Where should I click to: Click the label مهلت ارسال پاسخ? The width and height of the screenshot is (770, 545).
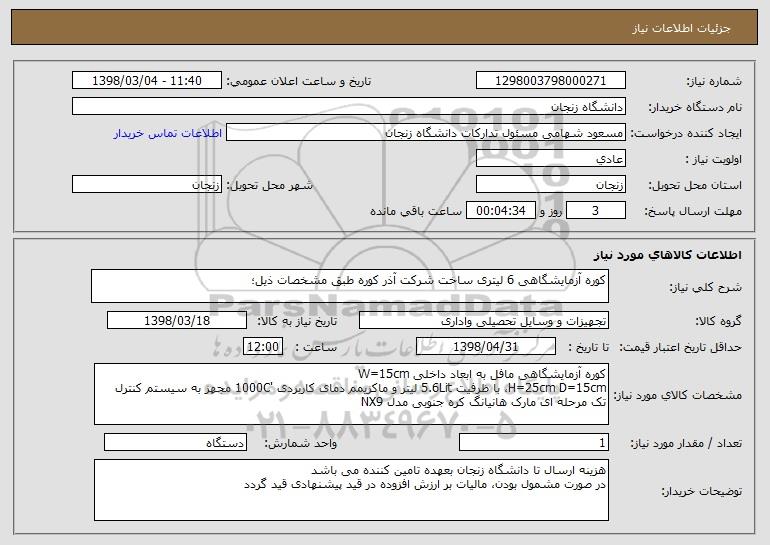(693, 212)
